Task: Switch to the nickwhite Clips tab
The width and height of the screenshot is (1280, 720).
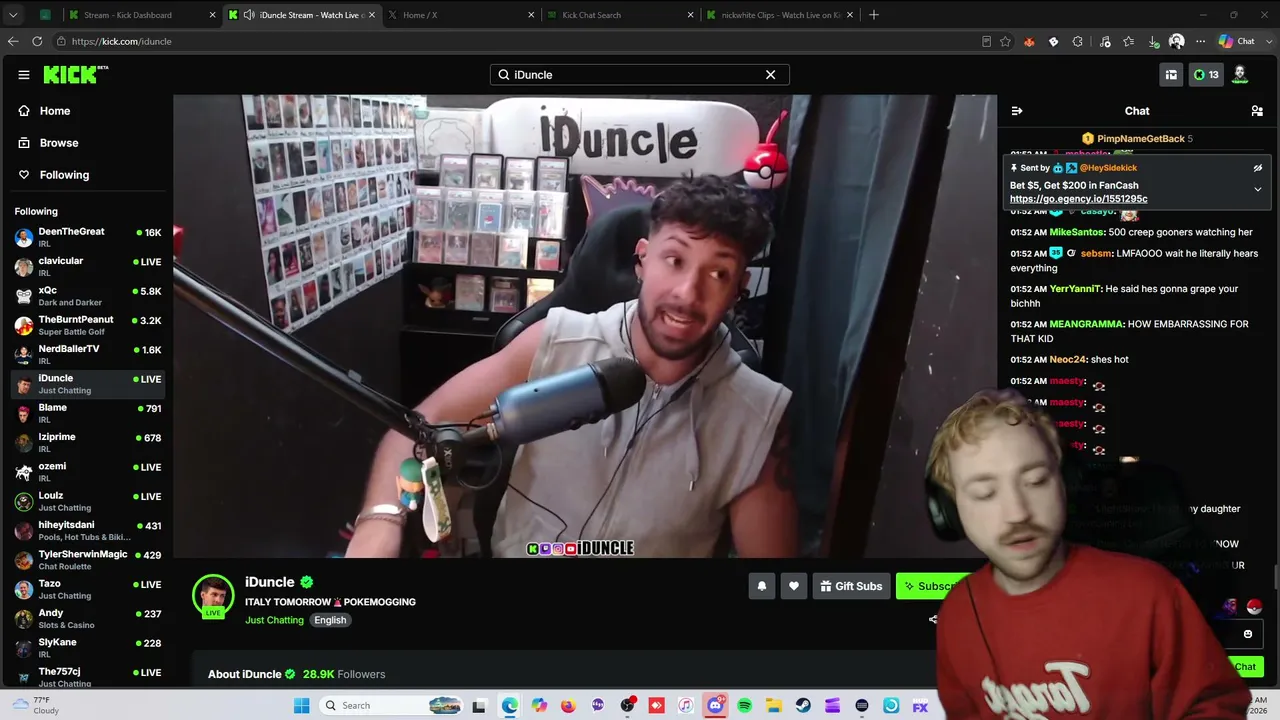Action: 778,15
